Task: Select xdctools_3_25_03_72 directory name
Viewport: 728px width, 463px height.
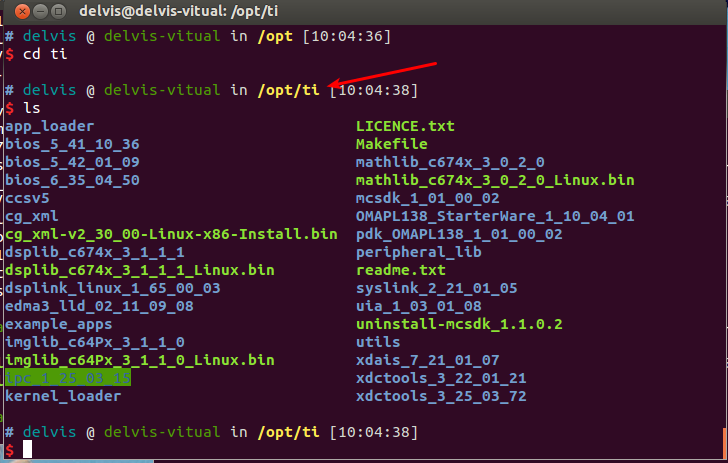Action: 441,397
